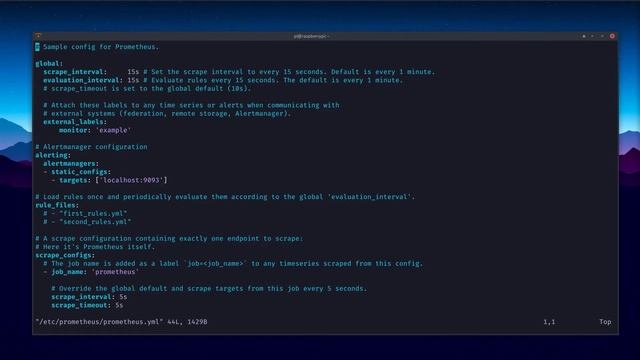This screenshot has height=360, width=640.
Task: Click the 'targets:' key
Action: point(75,180)
